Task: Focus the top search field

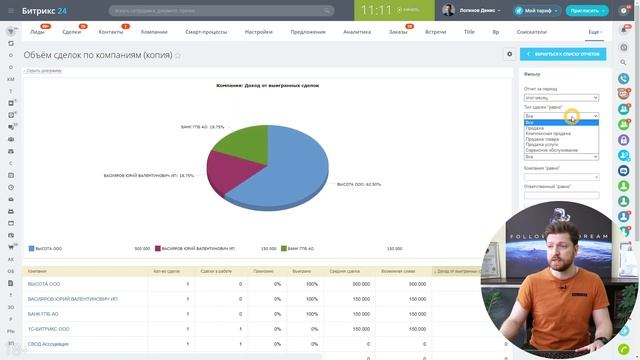Action: 221,11
